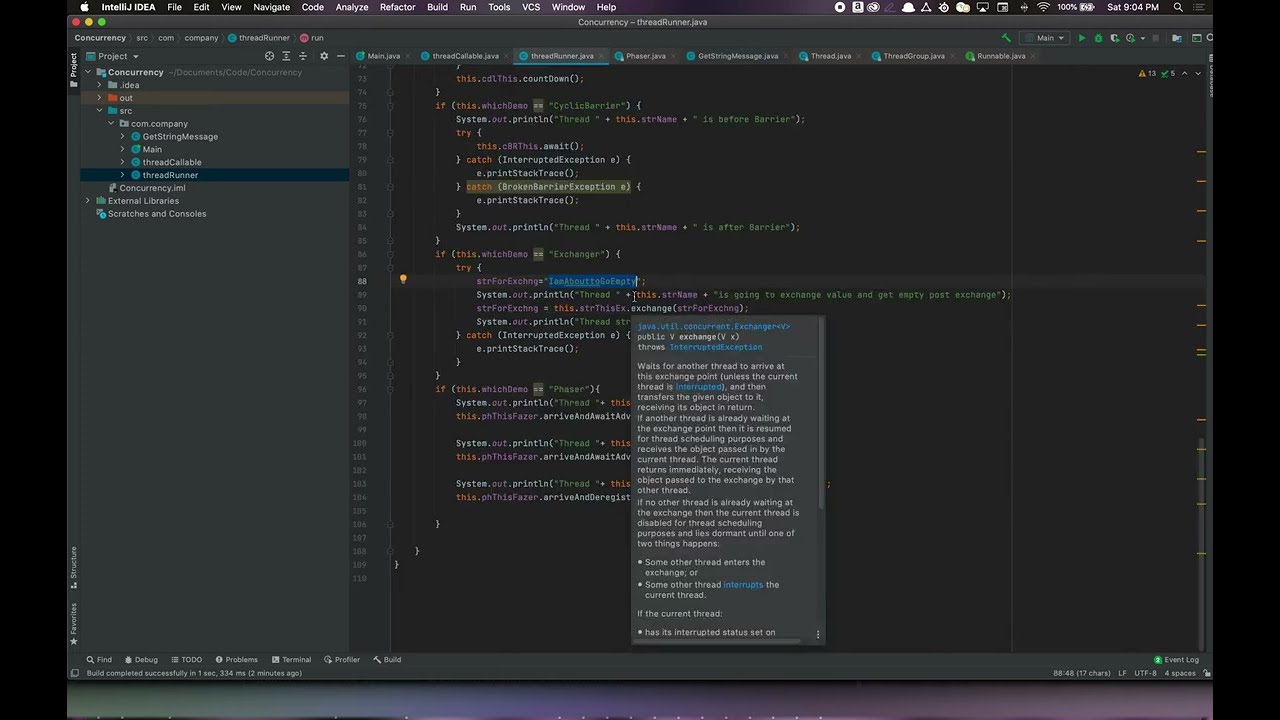Click the locate-in-project crosshair icon
Image resolution: width=1280 pixels, height=720 pixels.
click(x=269, y=56)
